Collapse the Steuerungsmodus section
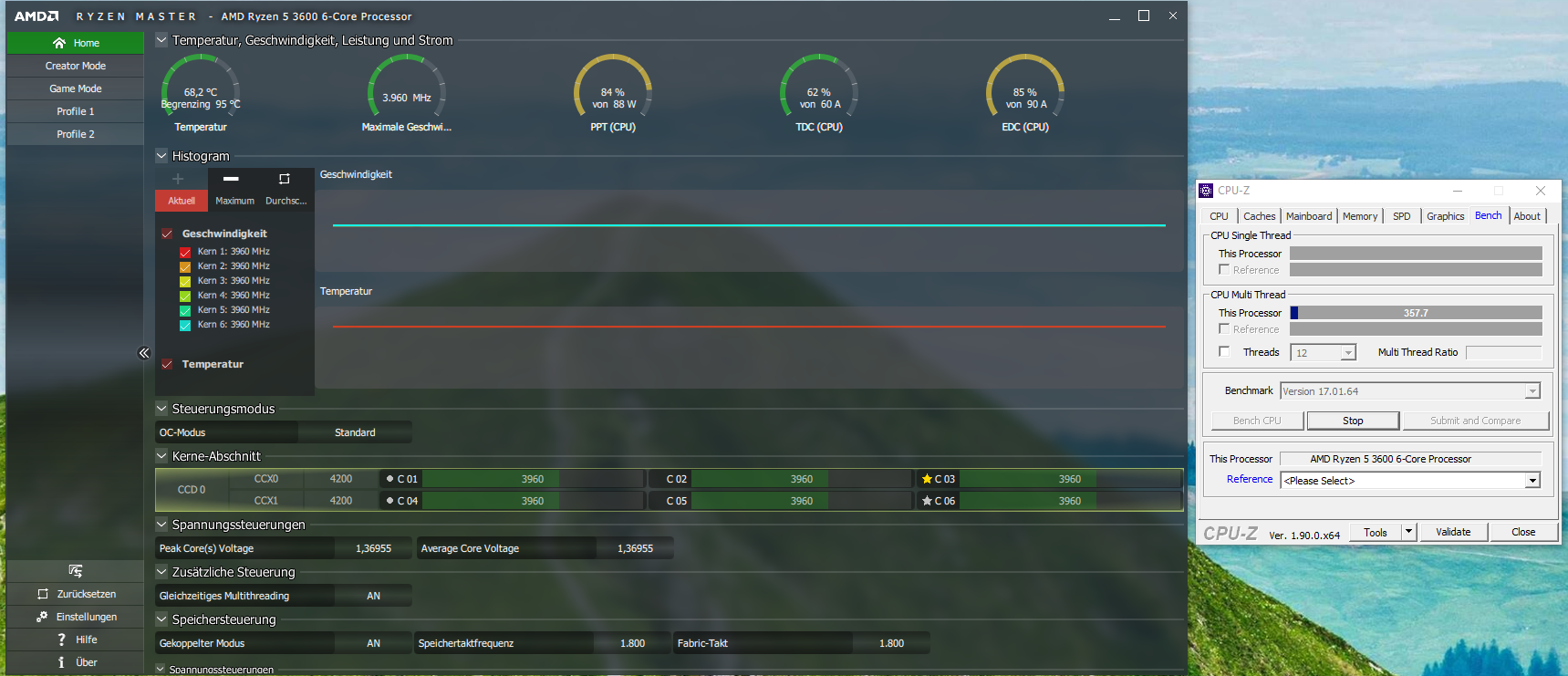 pos(161,409)
